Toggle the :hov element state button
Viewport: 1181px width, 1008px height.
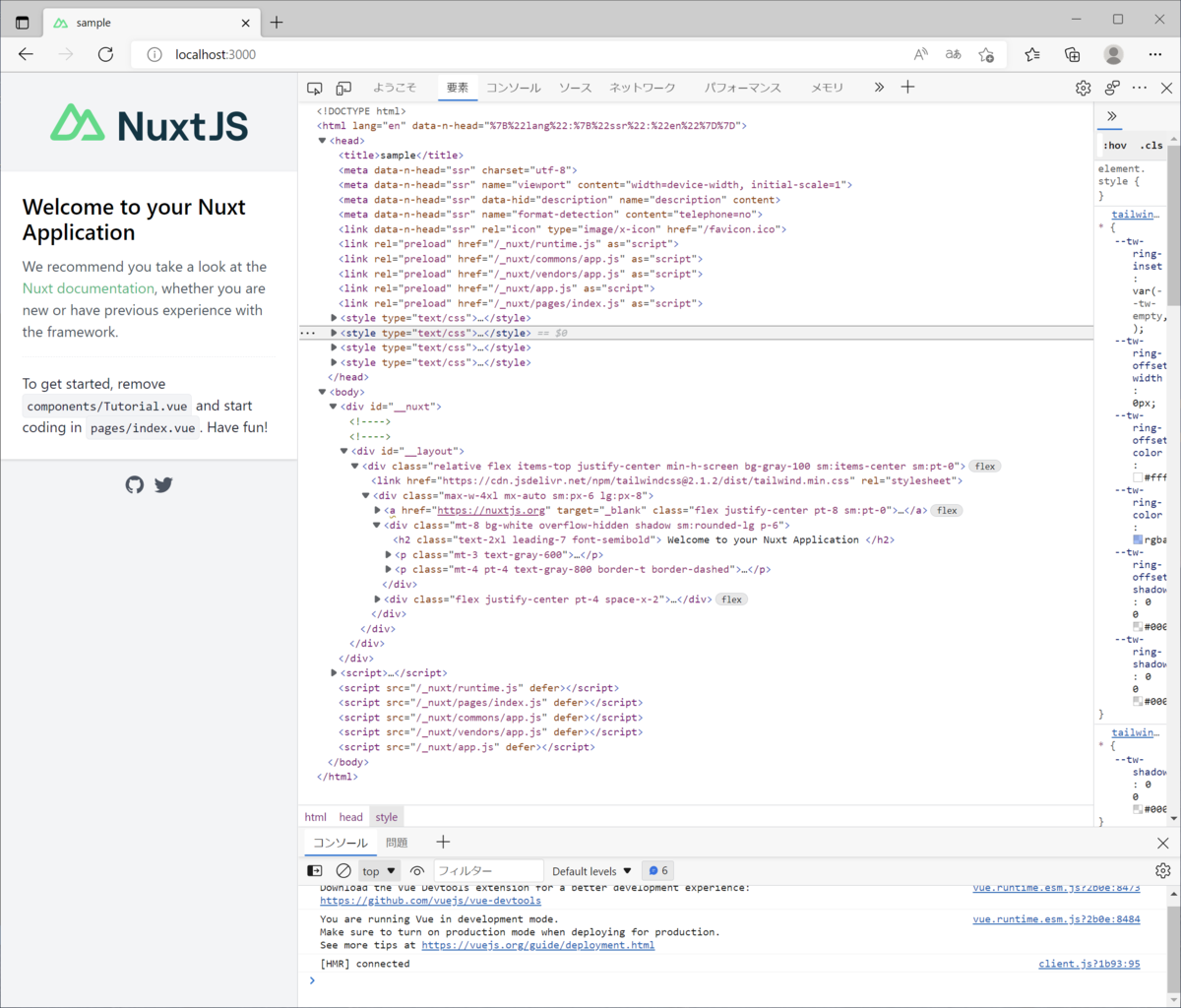1115,146
